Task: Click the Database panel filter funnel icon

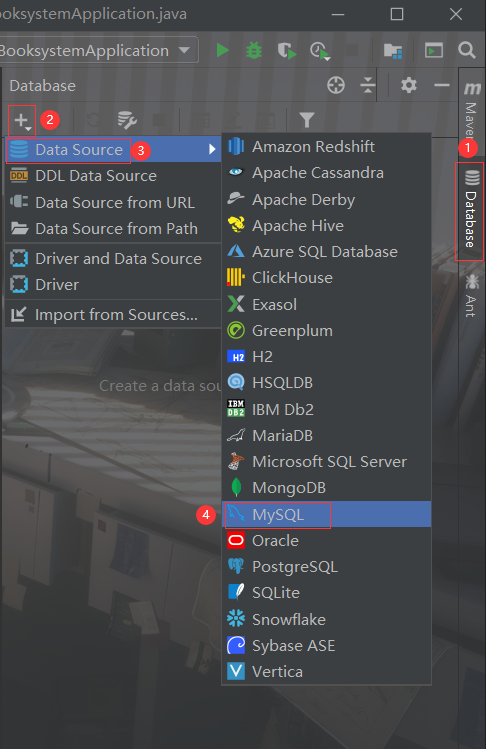Action: 306,120
